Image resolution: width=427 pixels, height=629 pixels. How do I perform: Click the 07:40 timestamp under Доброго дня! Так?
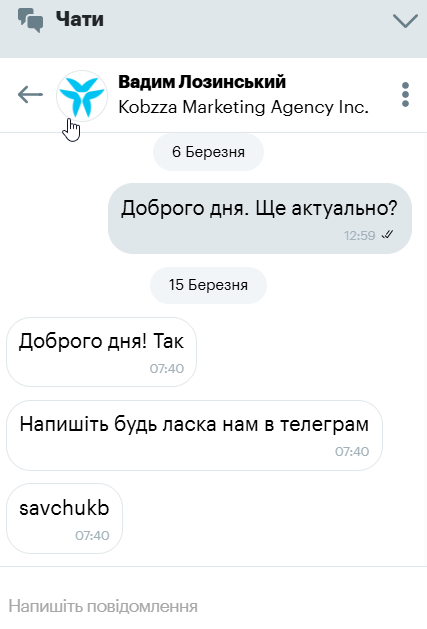point(167,369)
